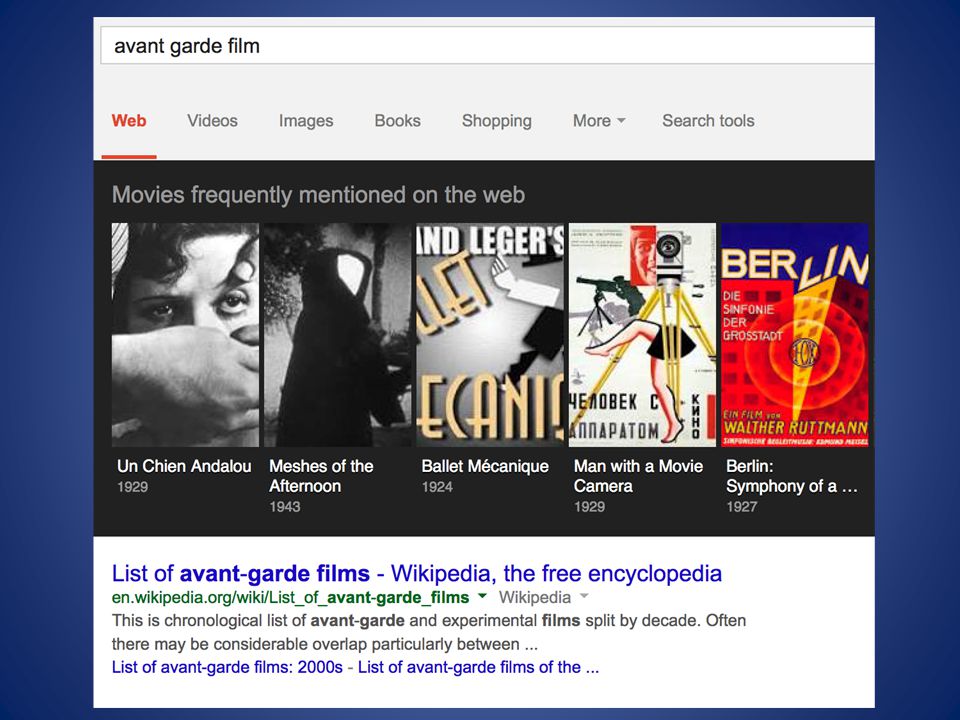
Task: Click the Man with a Movie Camera title
Action: pos(638,476)
